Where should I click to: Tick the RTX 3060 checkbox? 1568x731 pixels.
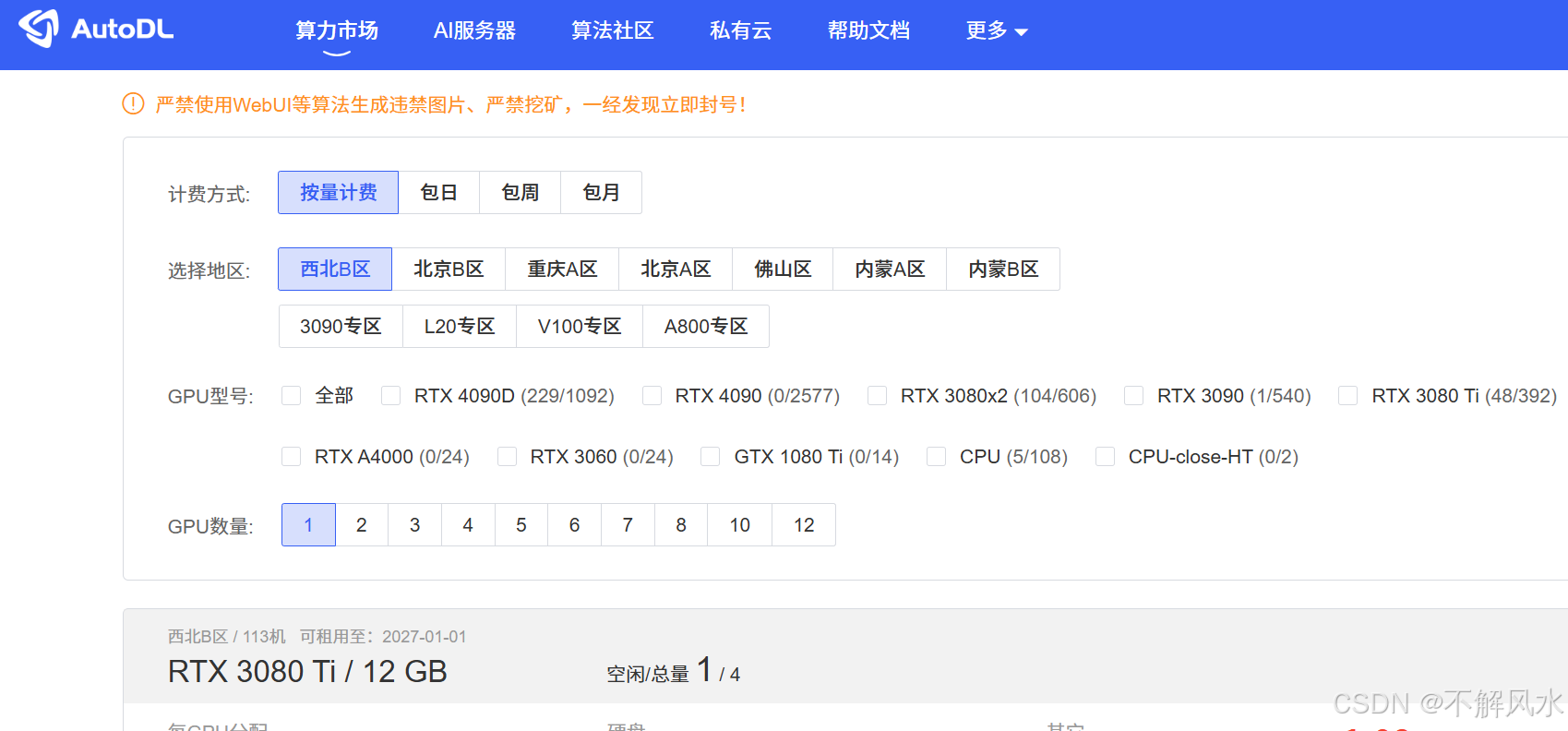point(508,457)
